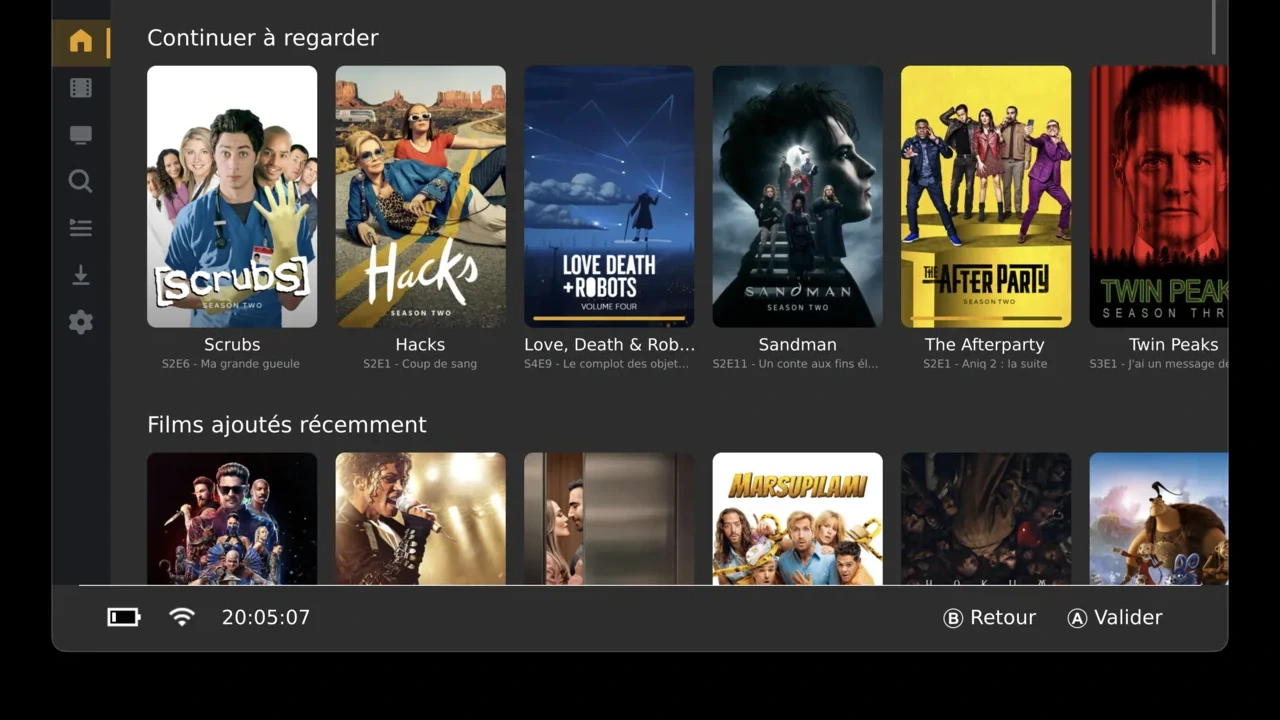Click the 'Love, Death & Rob...' title
Image resolution: width=1280 pixels, height=720 pixels.
(609, 344)
